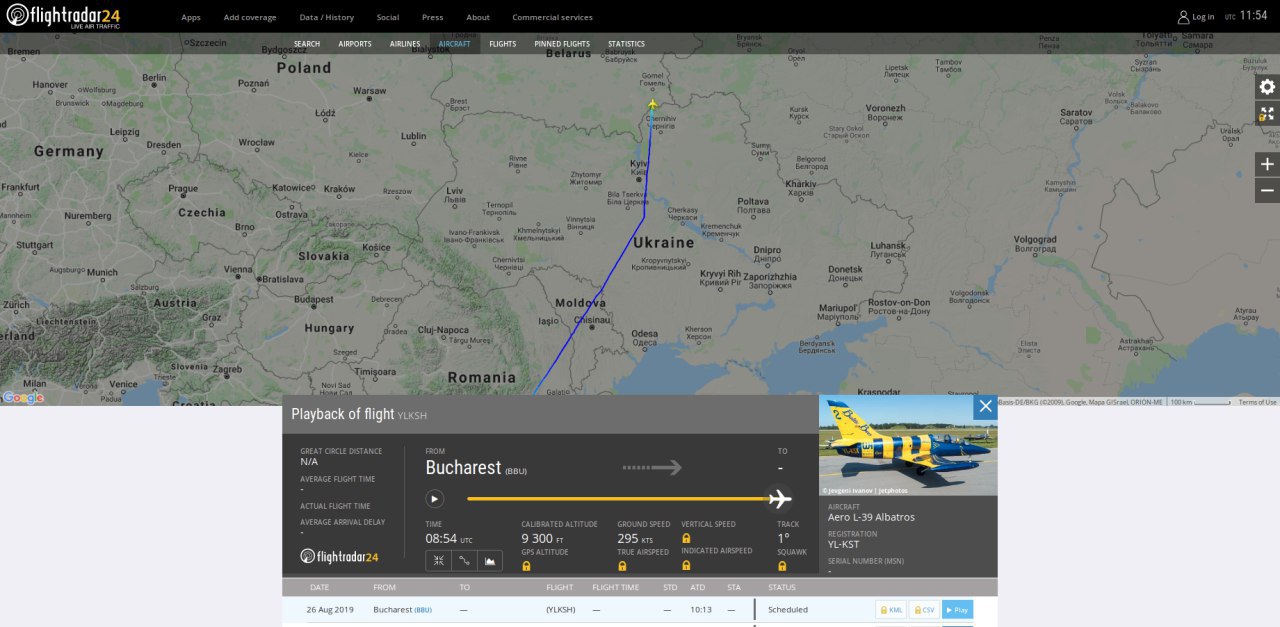
Task: Click the registration YL-KST
Action: (844, 544)
